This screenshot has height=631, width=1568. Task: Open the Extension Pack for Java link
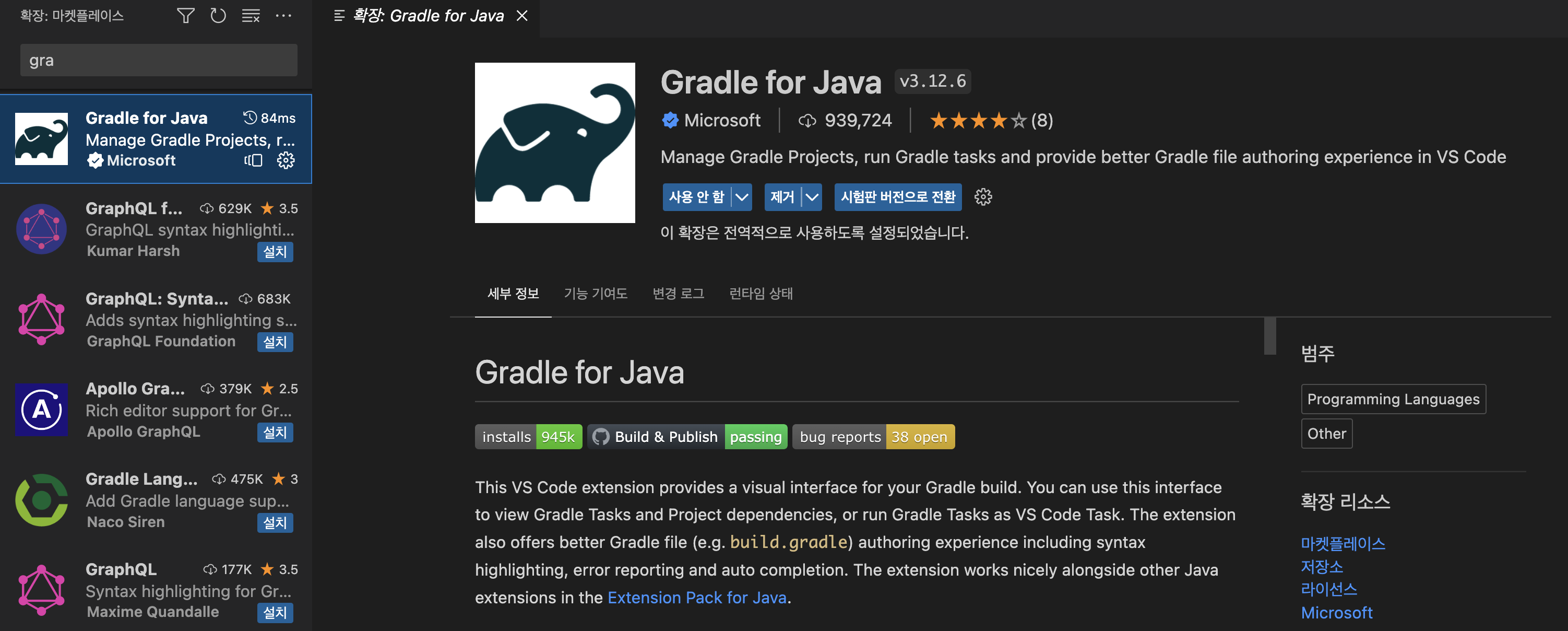pos(697,598)
